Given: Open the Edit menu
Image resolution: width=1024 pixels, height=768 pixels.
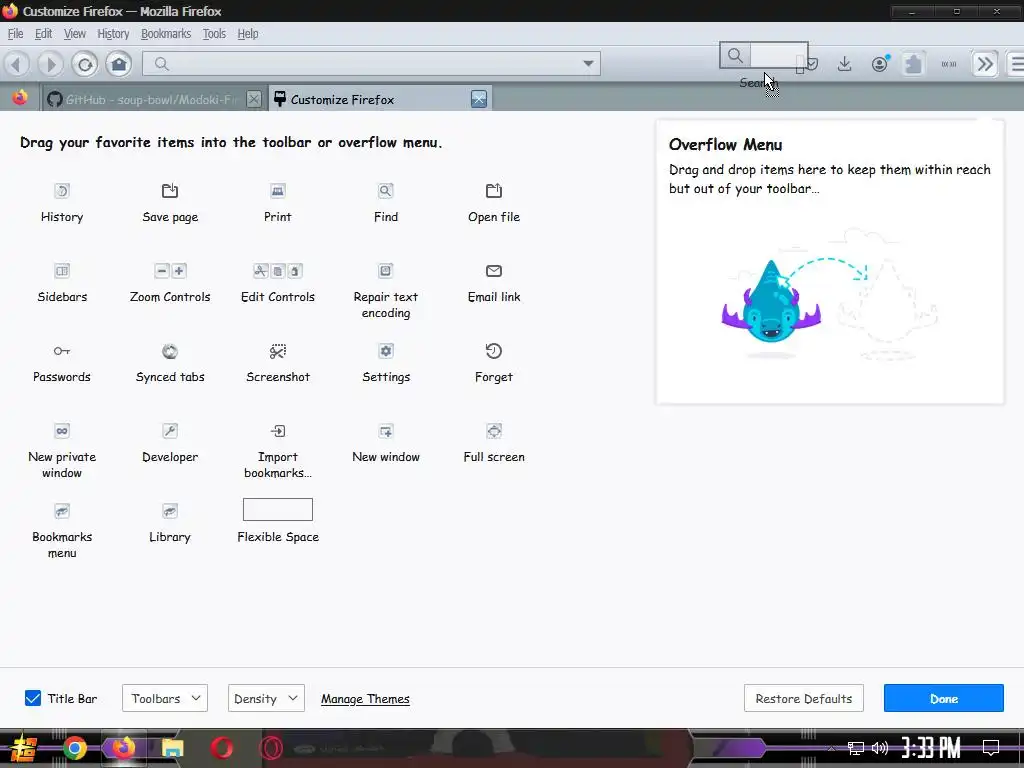Looking at the screenshot, I should click(x=44, y=34).
